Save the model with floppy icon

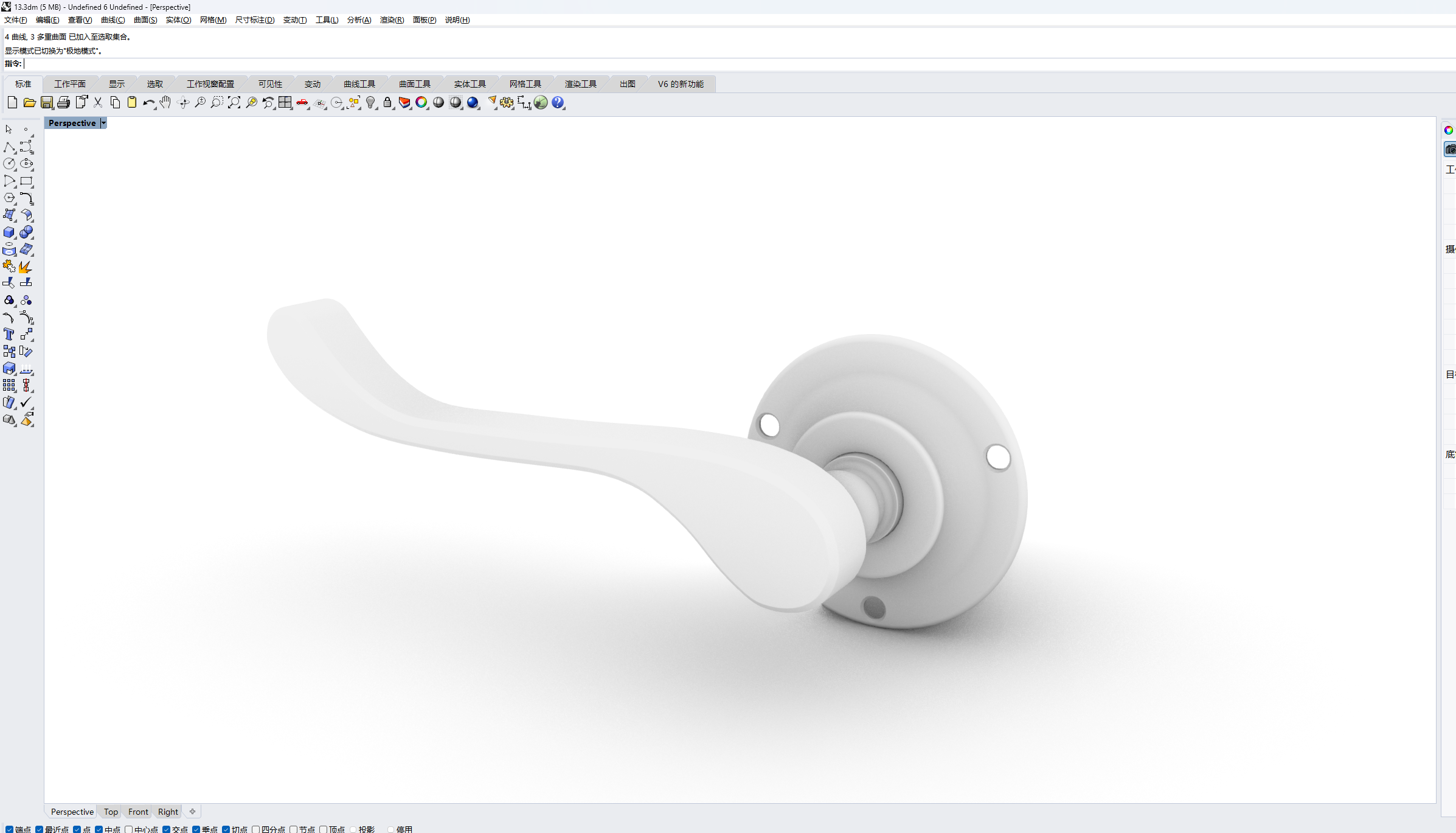46,102
